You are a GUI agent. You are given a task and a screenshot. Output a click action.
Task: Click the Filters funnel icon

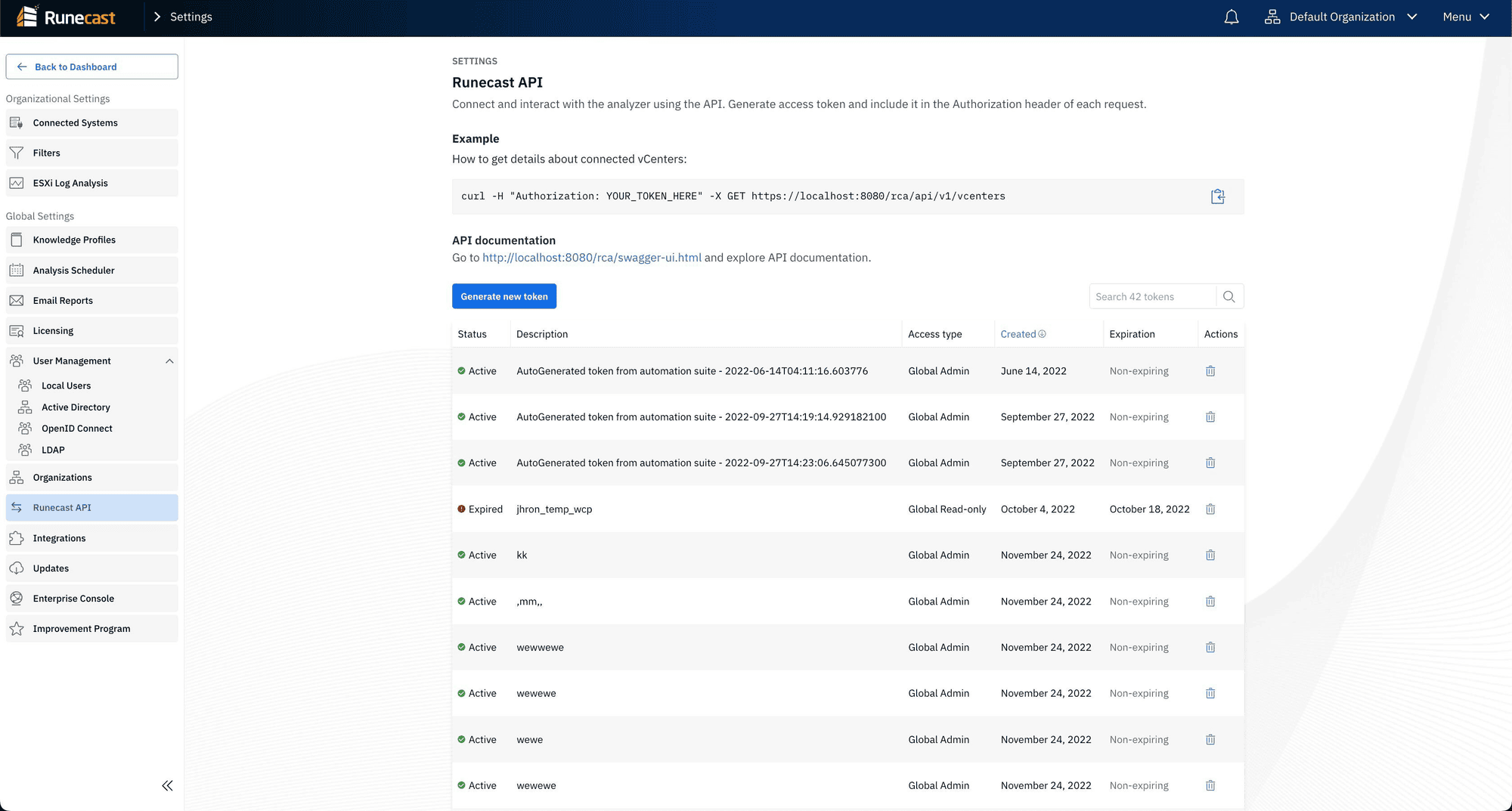click(x=17, y=153)
